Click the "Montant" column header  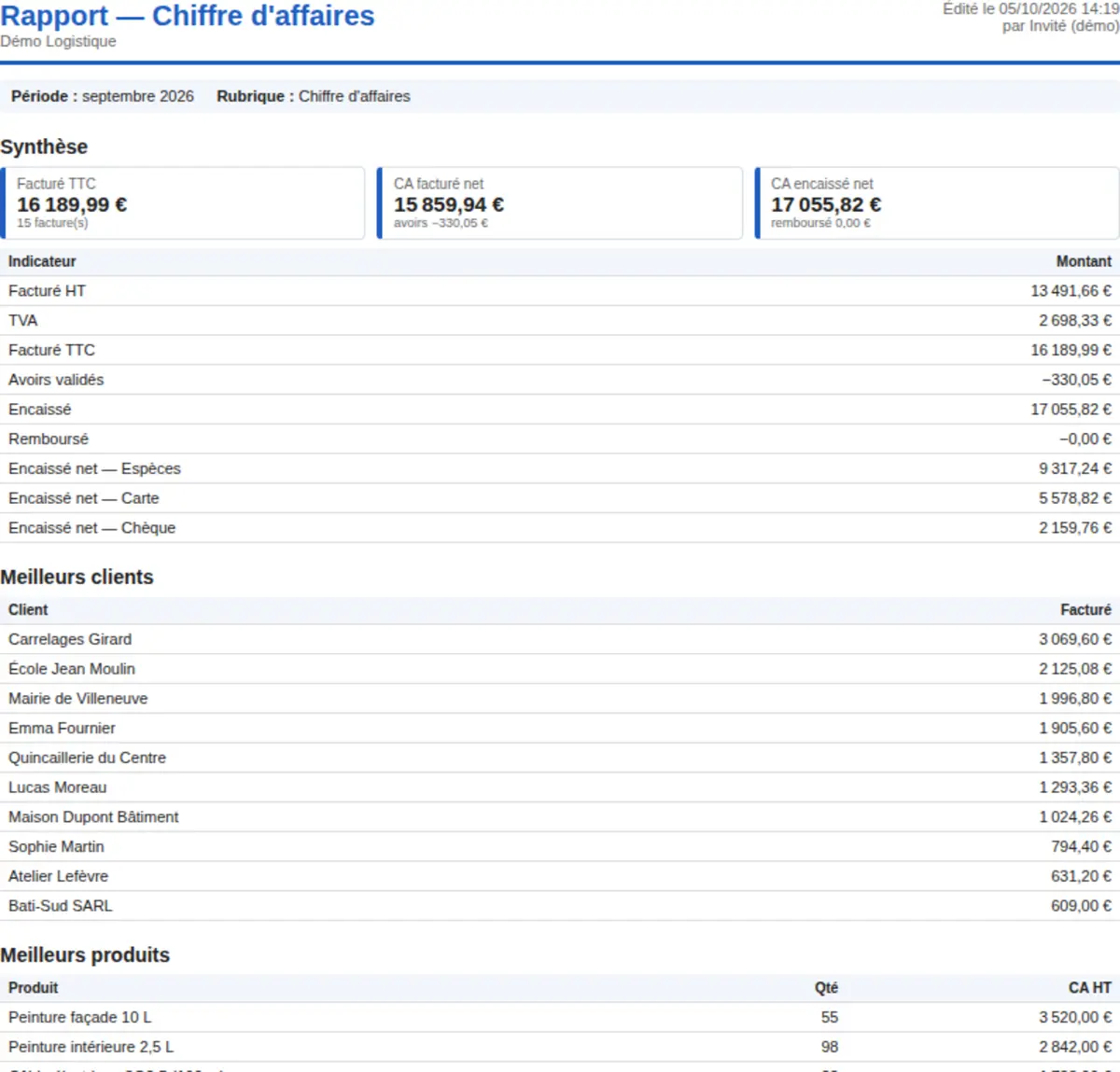1084,261
